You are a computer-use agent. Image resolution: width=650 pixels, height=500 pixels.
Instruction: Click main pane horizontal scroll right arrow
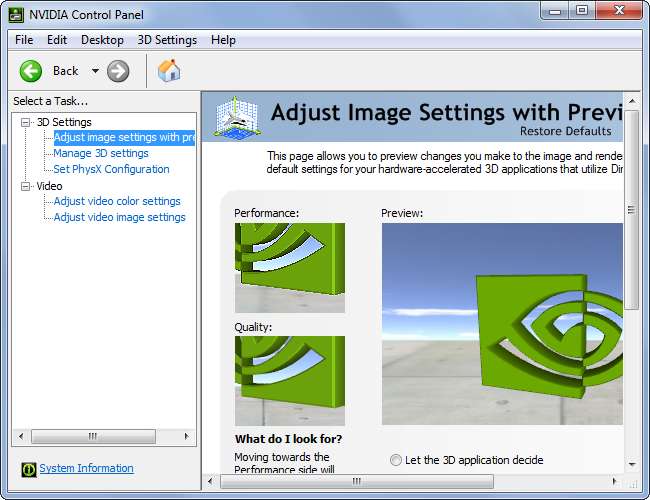pyautogui.click(x=615, y=481)
